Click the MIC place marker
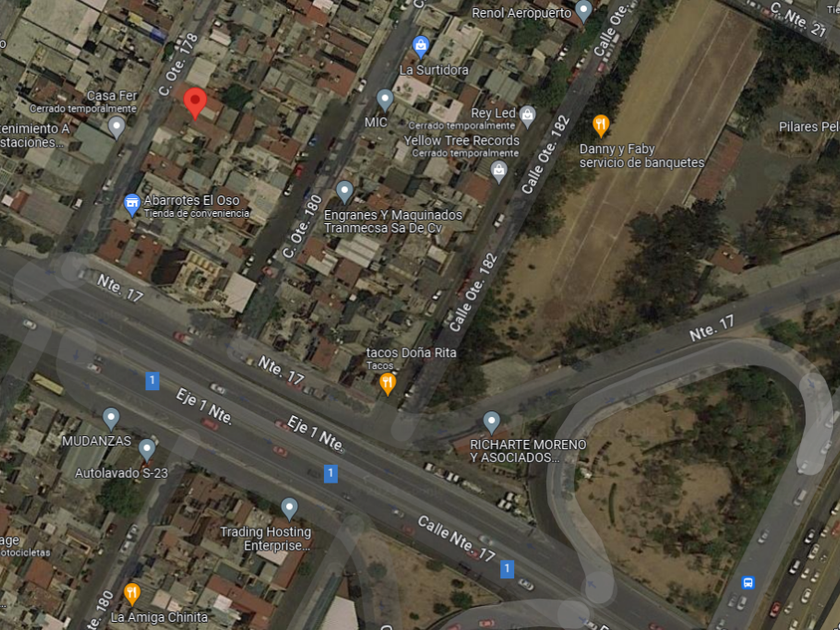Screen dimensions: 840x630 385,100
